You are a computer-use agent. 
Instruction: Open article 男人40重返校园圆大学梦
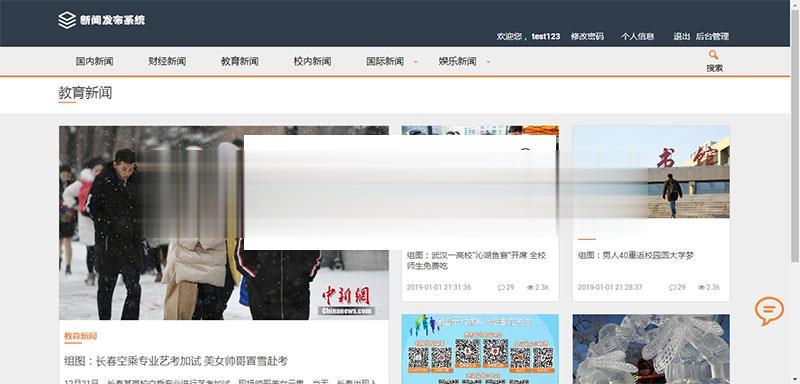point(636,255)
